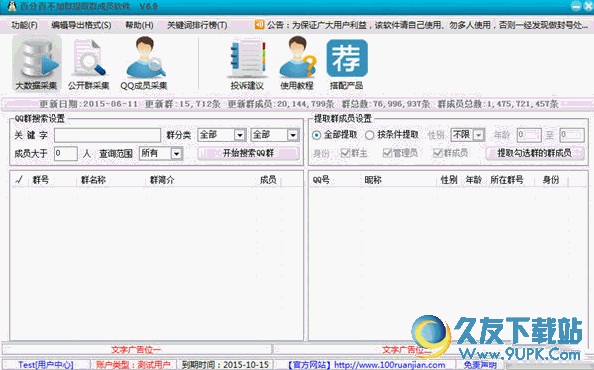Open the 公开群采集 public group collection tool
Screen dimensions: 594x370
point(89,63)
